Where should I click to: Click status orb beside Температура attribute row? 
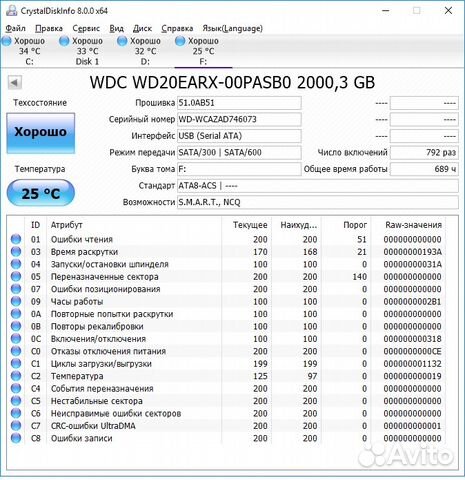tap(16, 376)
